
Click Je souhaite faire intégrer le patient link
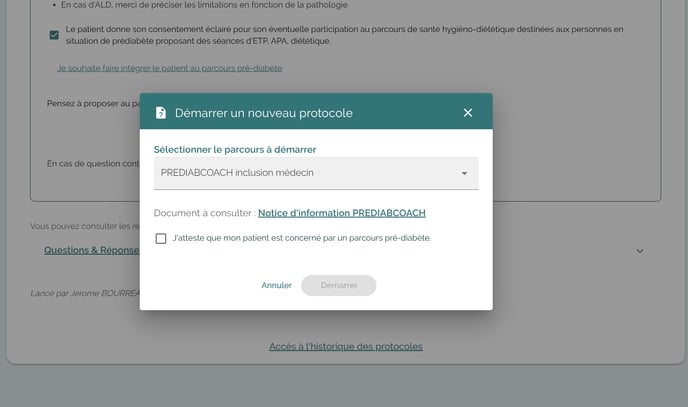tap(170, 68)
